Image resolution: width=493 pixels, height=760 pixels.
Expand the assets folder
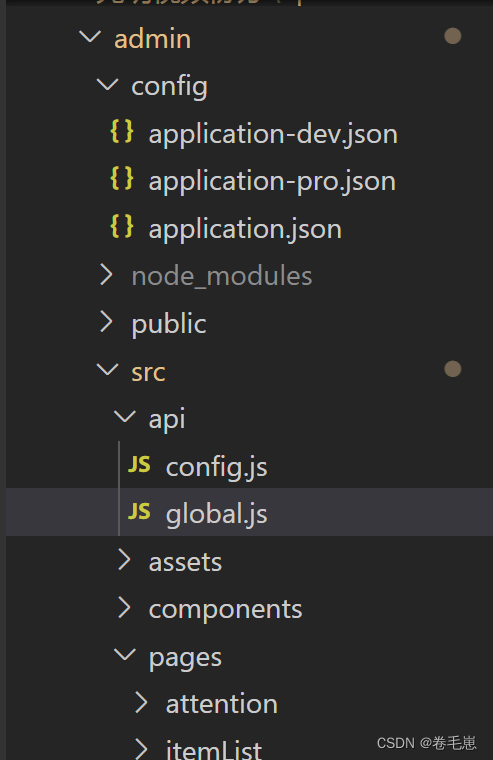click(x=185, y=562)
